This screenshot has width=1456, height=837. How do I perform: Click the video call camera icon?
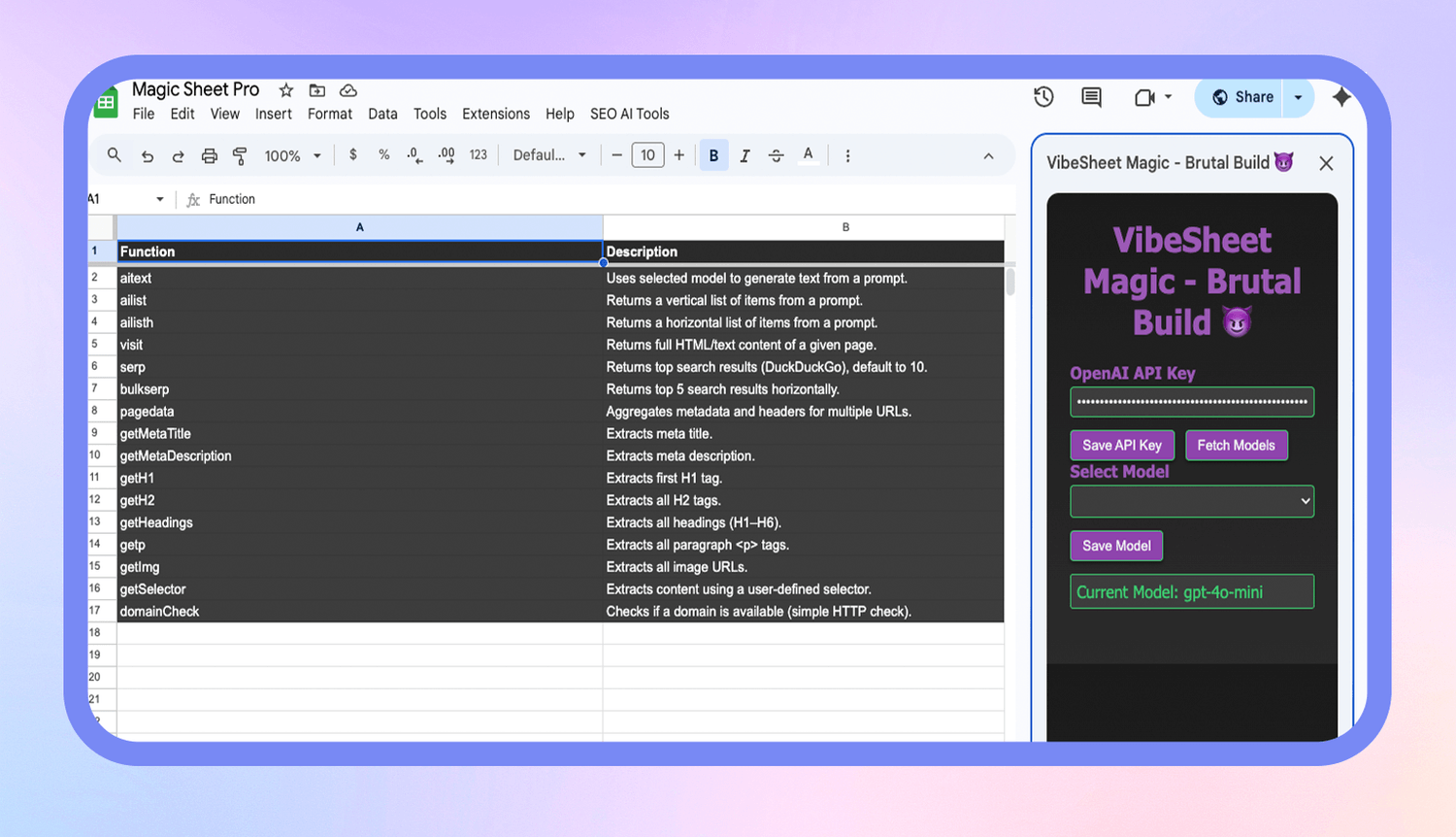1144,97
